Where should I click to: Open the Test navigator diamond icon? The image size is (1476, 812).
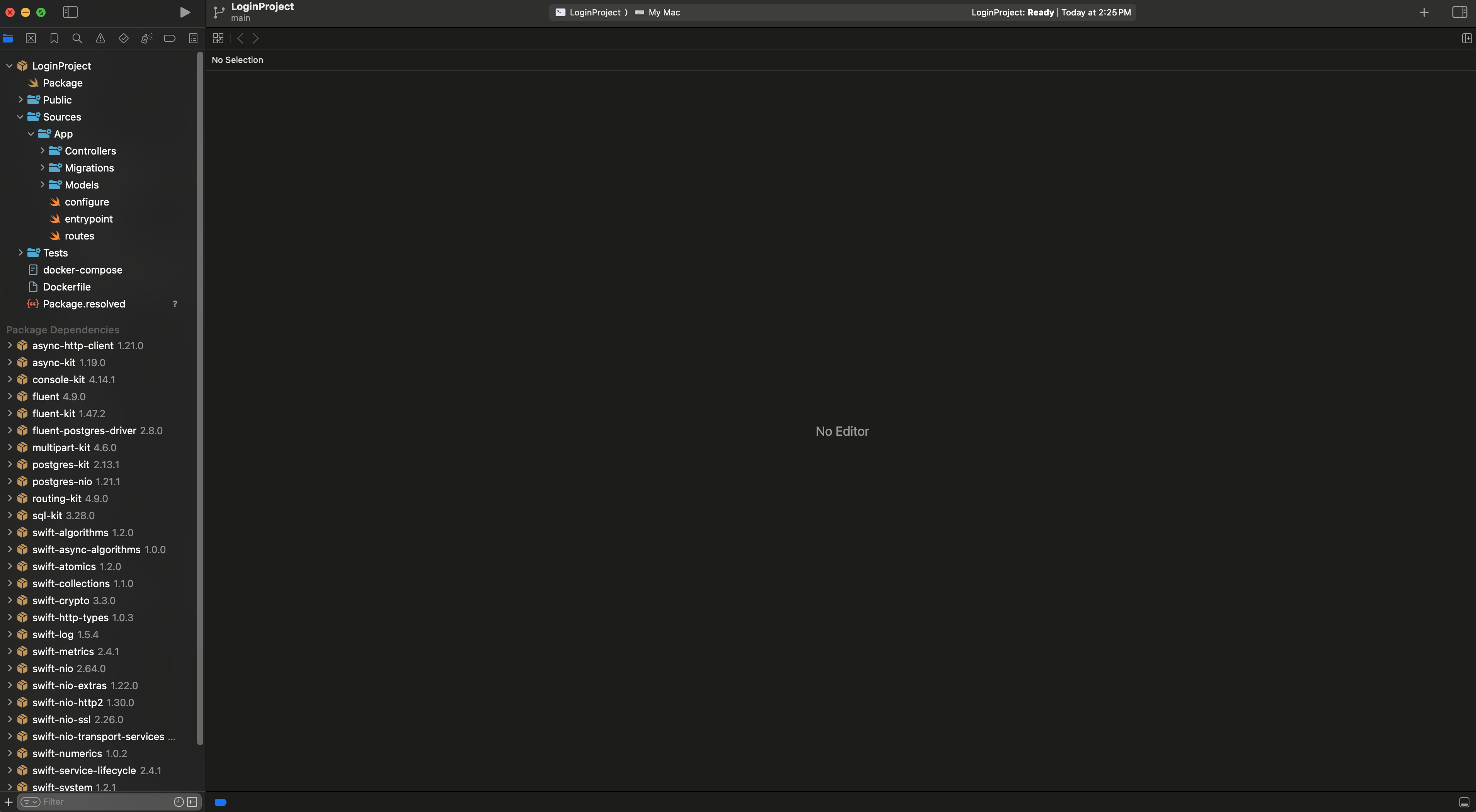(x=123, y=38)
